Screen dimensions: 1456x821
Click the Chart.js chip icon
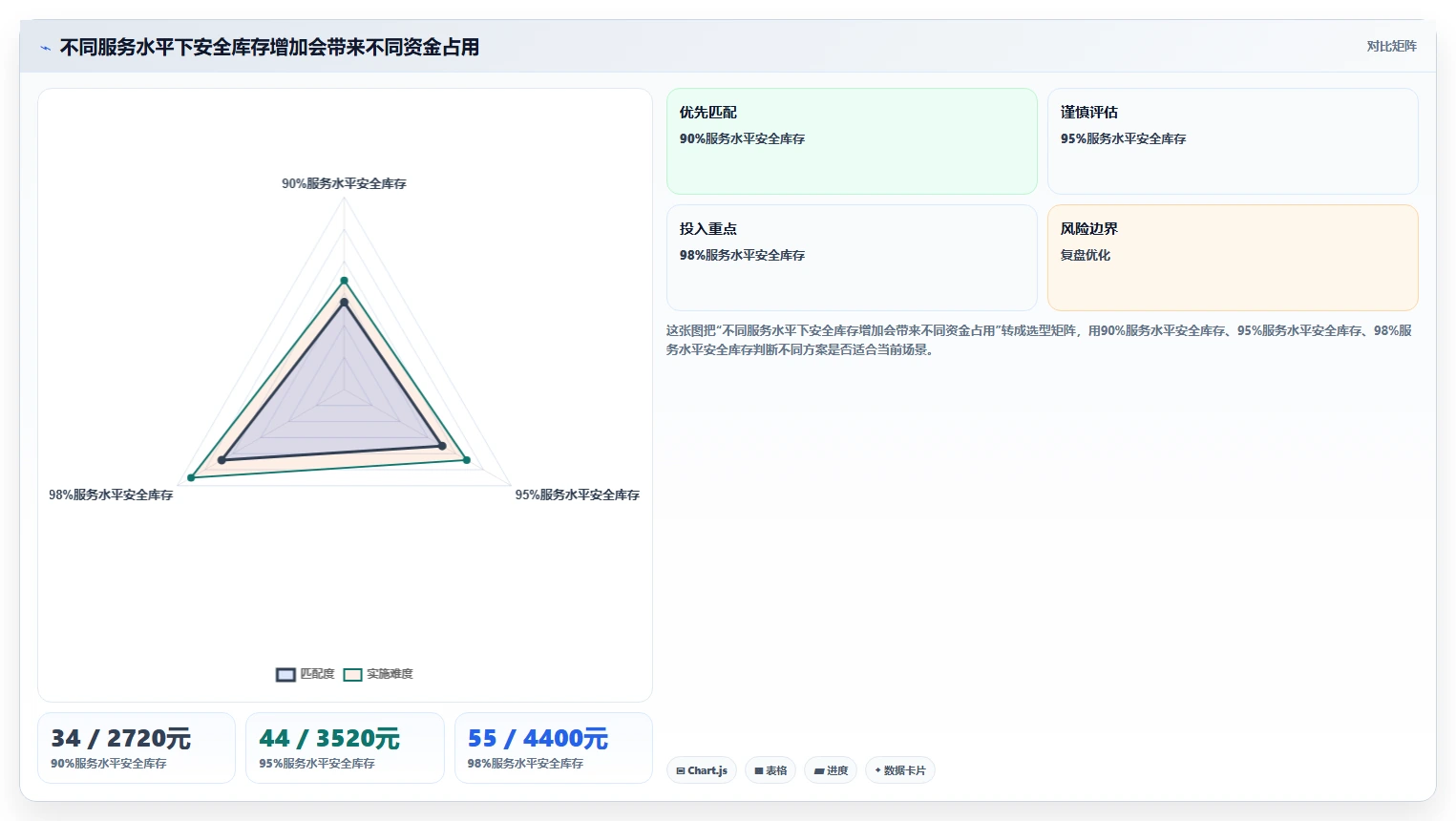coord(681,770)
